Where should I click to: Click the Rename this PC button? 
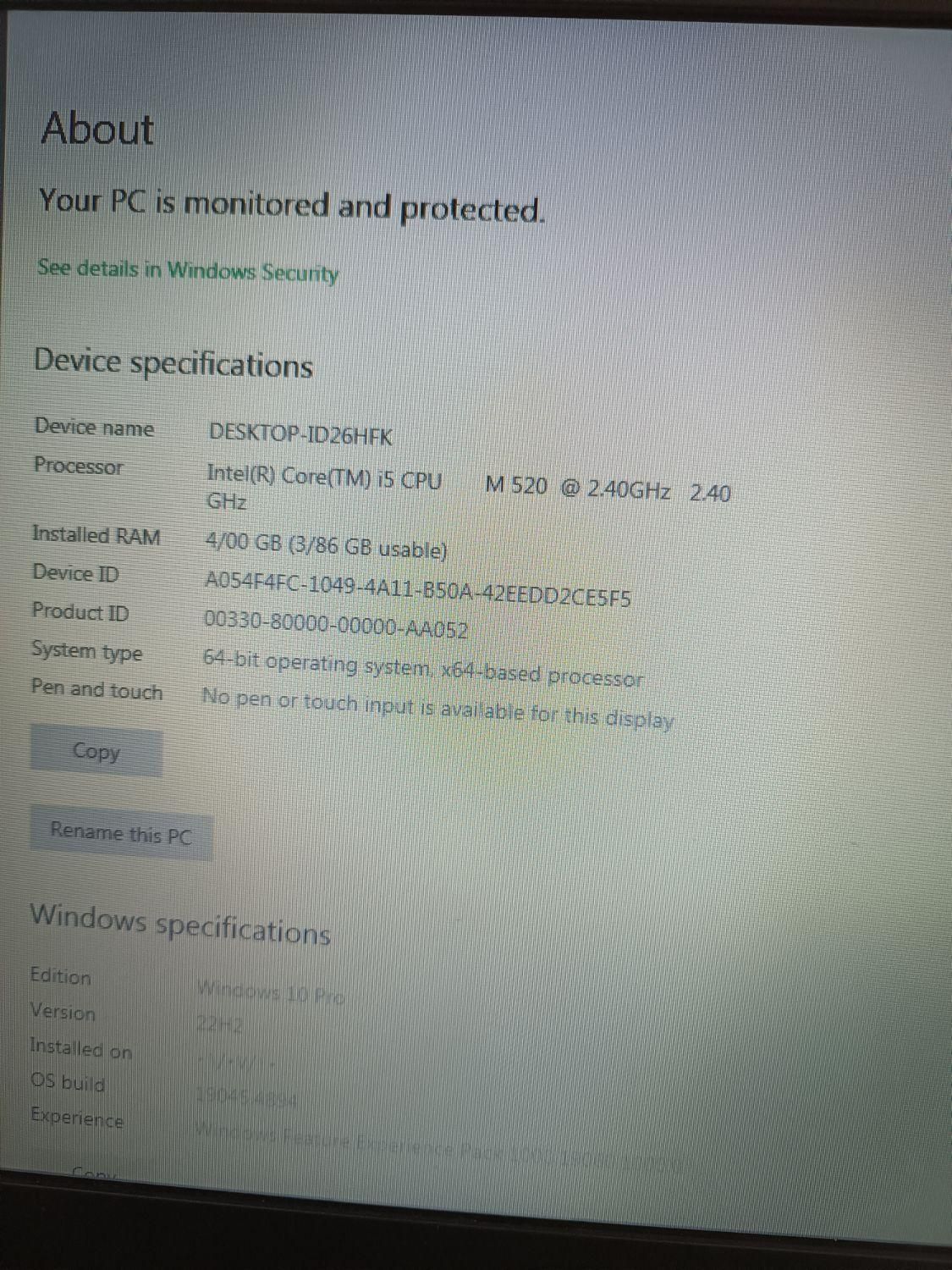point(121,833)
